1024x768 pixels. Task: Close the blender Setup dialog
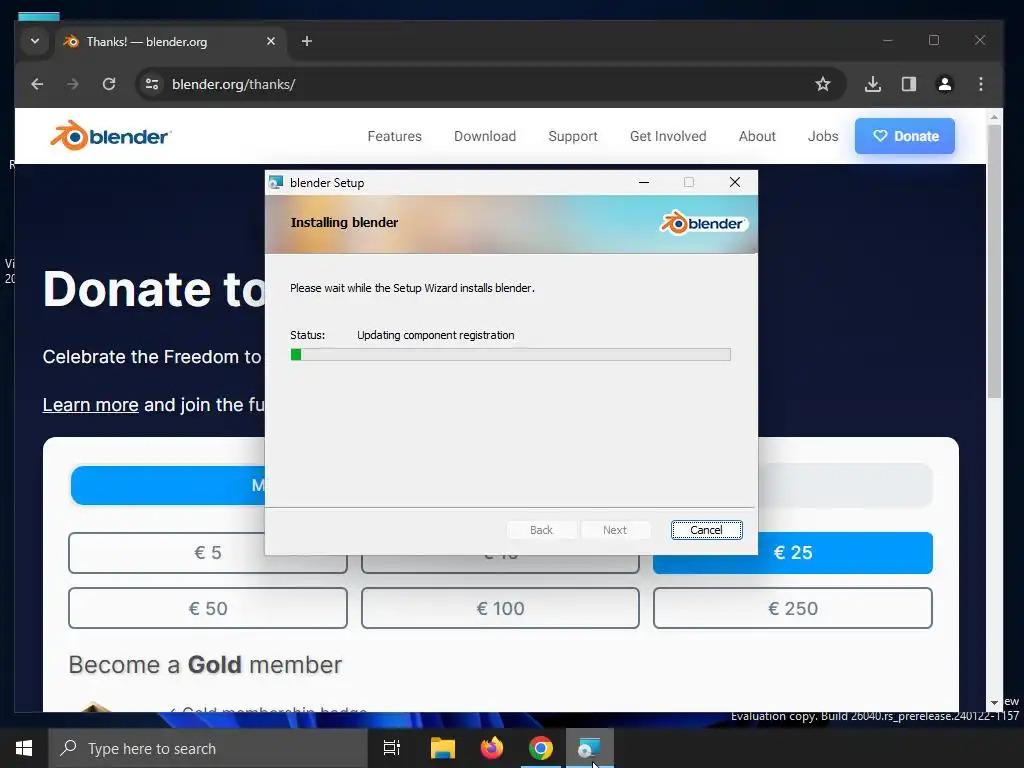pos(735,182)
